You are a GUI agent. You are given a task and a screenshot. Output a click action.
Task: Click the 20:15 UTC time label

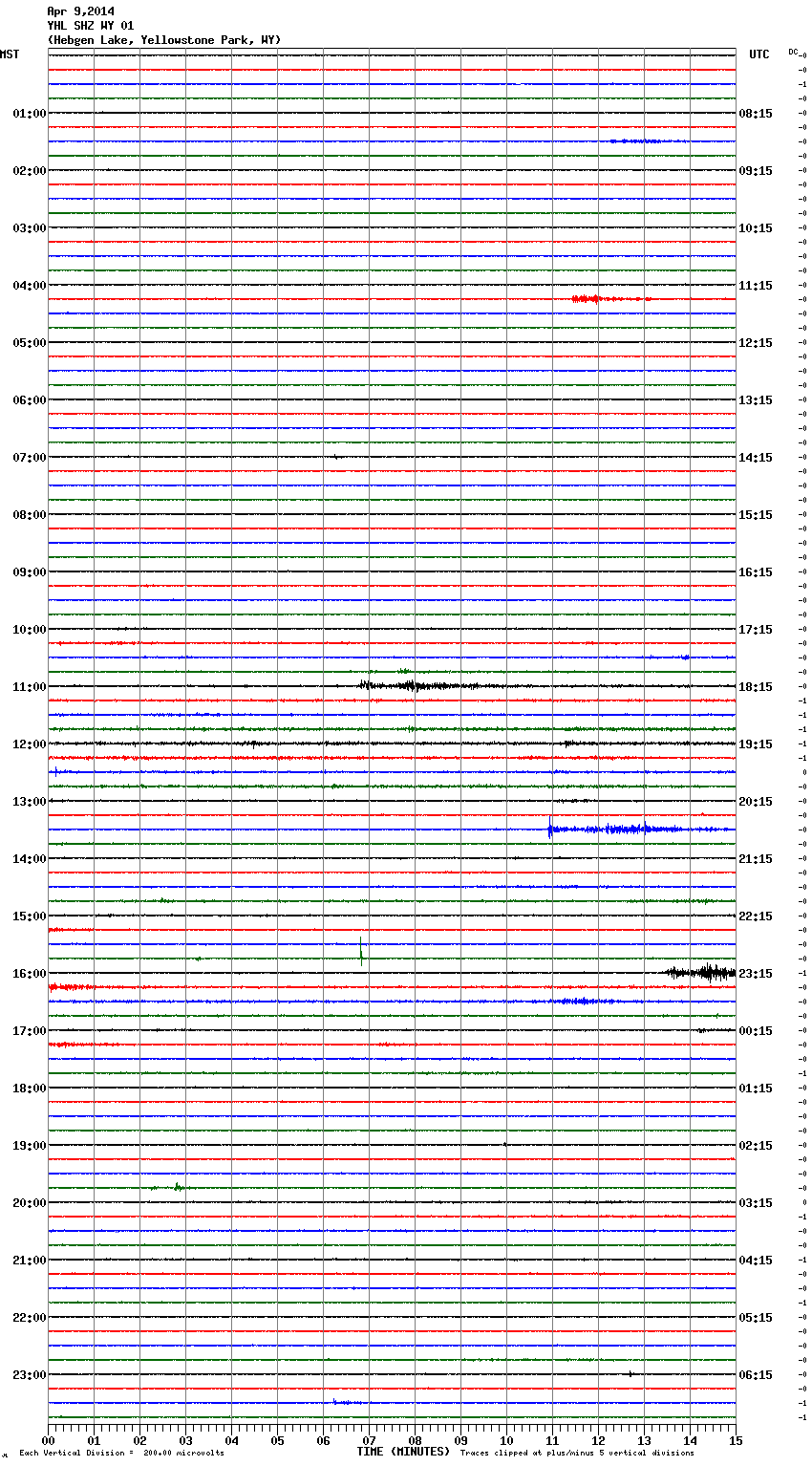click(756, 802)
